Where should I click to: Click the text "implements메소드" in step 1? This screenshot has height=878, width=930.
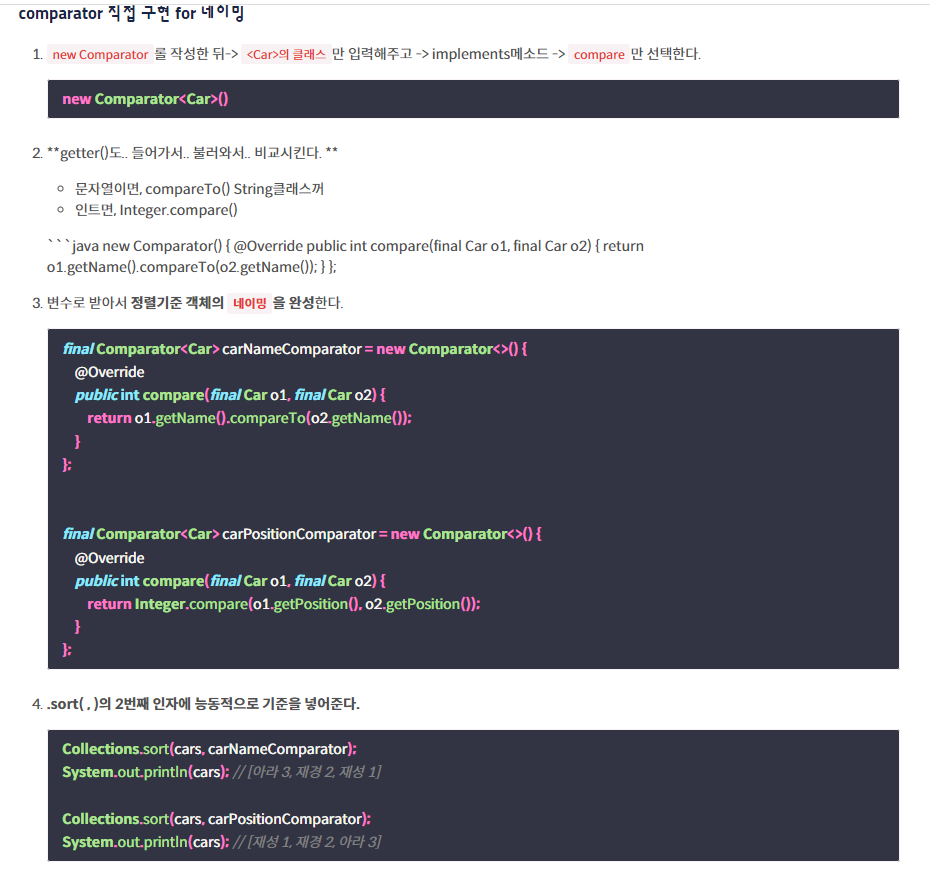[x=490, y=54]
